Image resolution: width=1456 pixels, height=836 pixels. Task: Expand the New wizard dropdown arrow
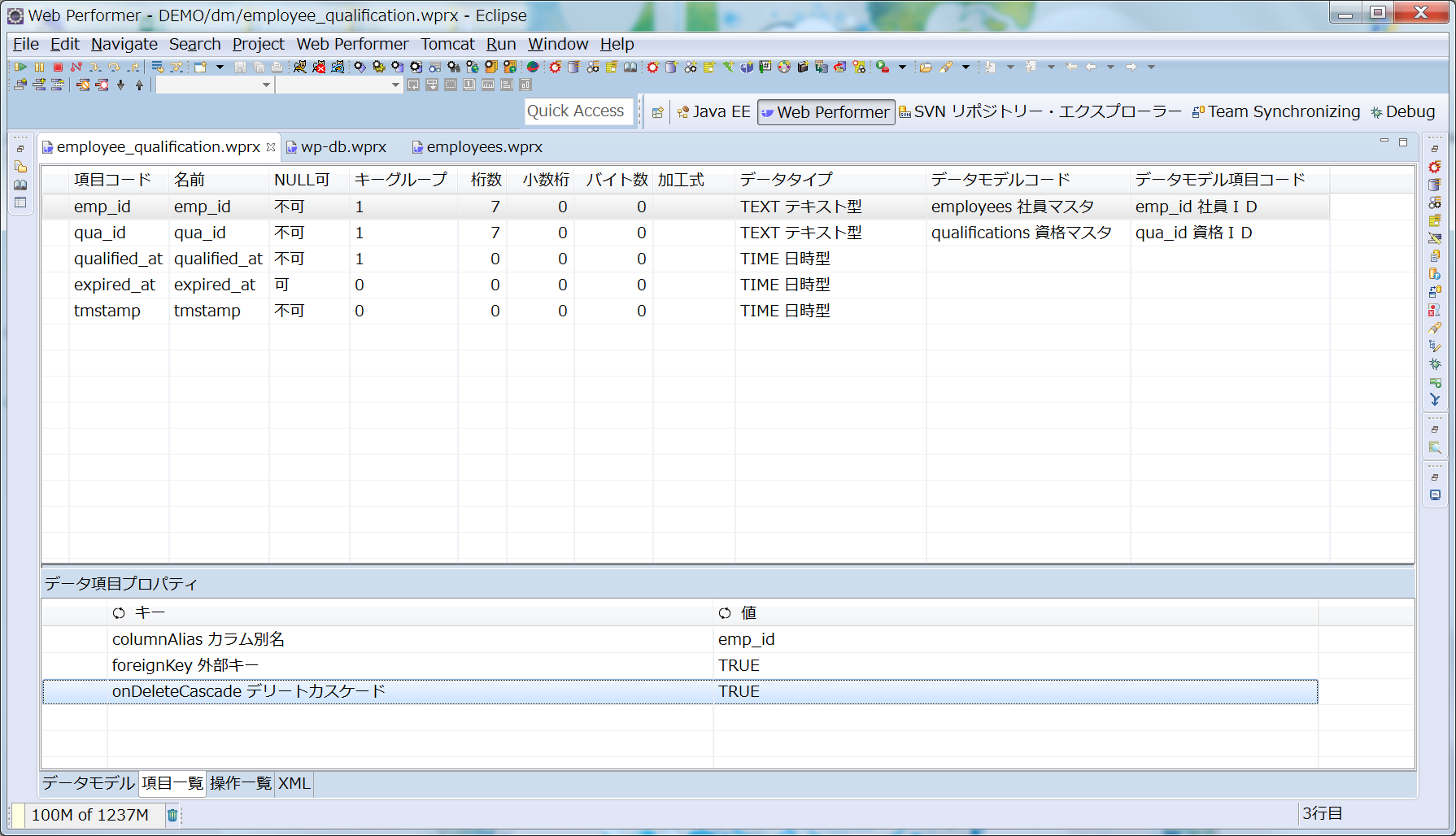coord(220,67)
